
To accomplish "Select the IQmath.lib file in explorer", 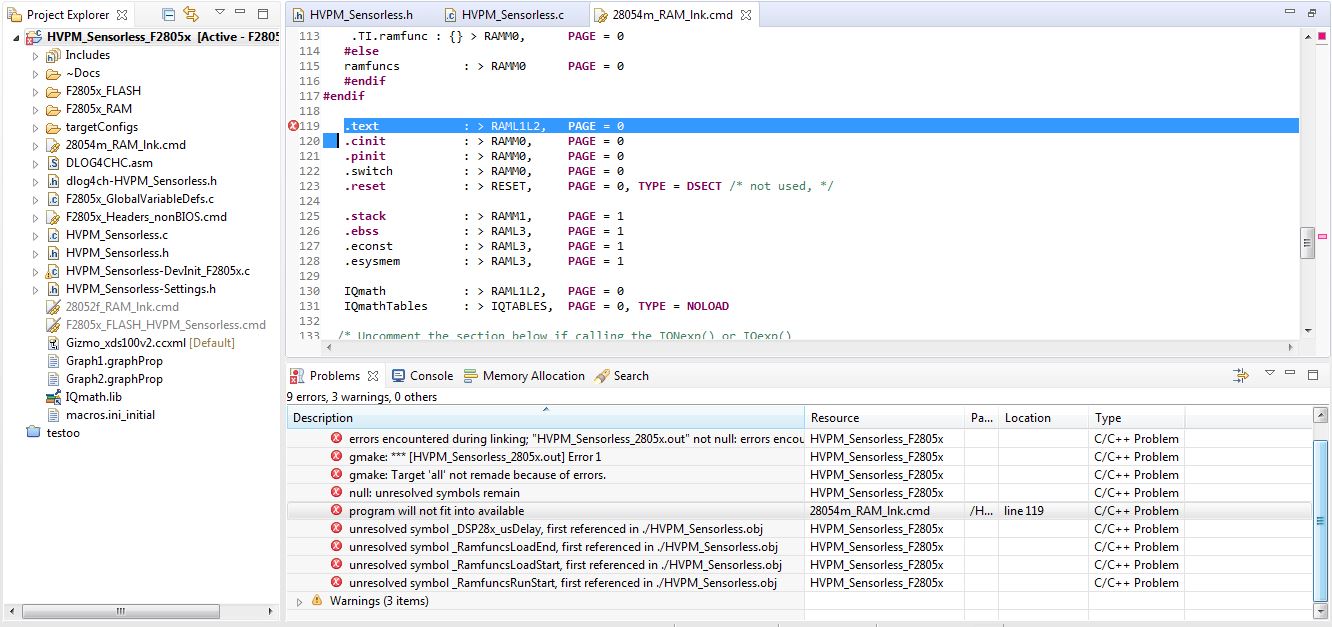I will click(x=93, y=397).
